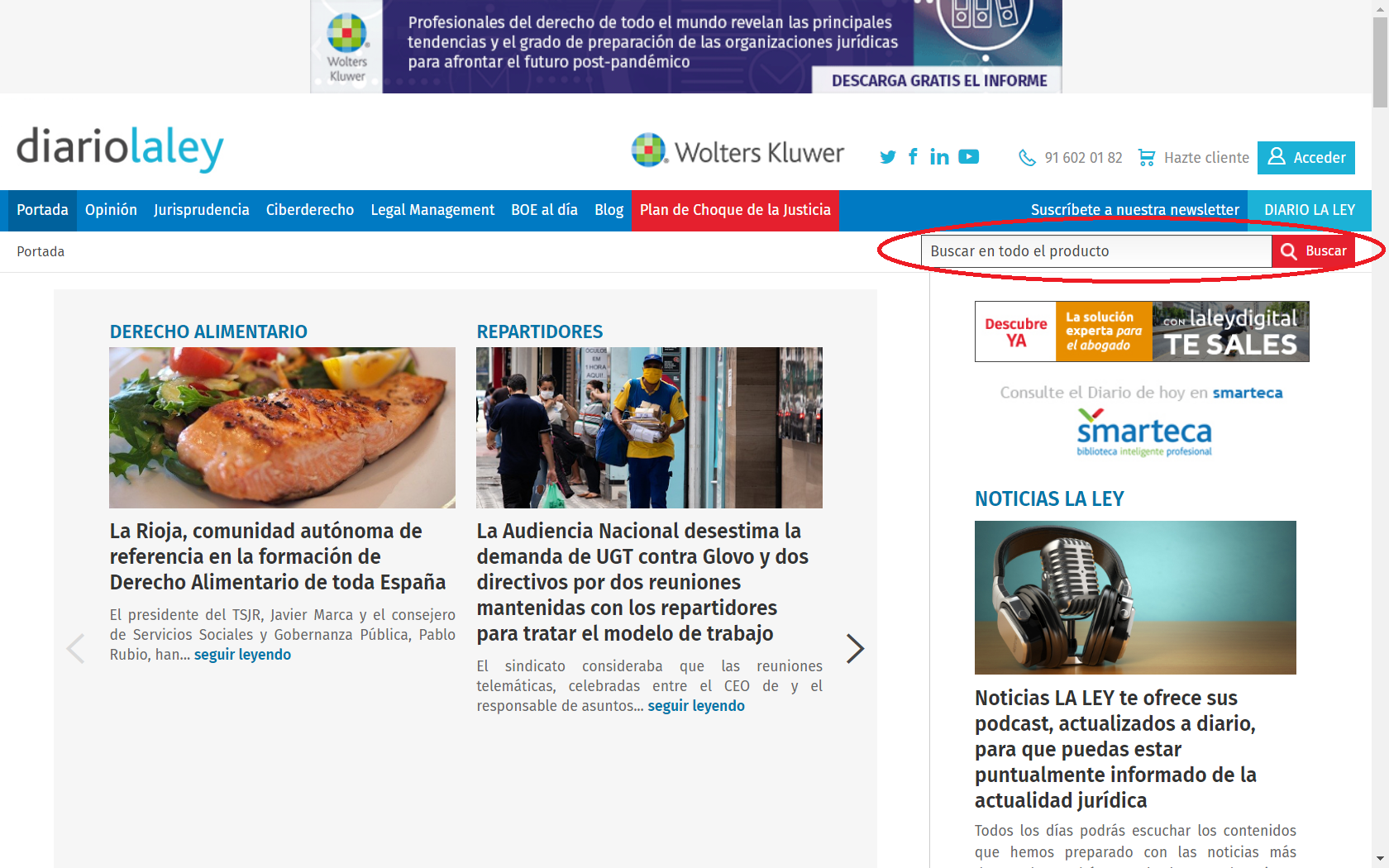Open the Ciberderecho menu item
The width and height of the screenshot is (1389, 868).
[310, 210]
